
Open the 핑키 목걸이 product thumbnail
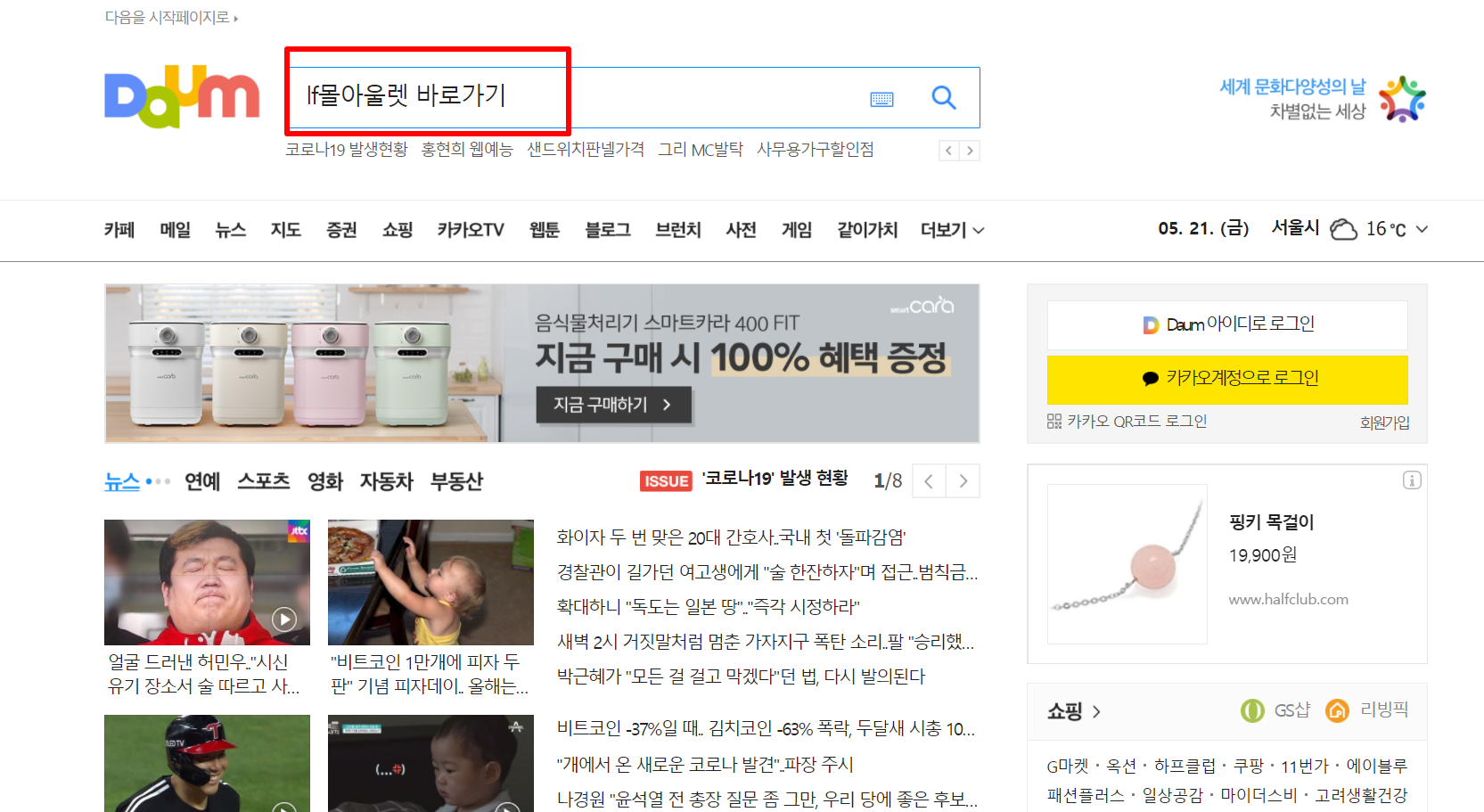coord(1127,564)
